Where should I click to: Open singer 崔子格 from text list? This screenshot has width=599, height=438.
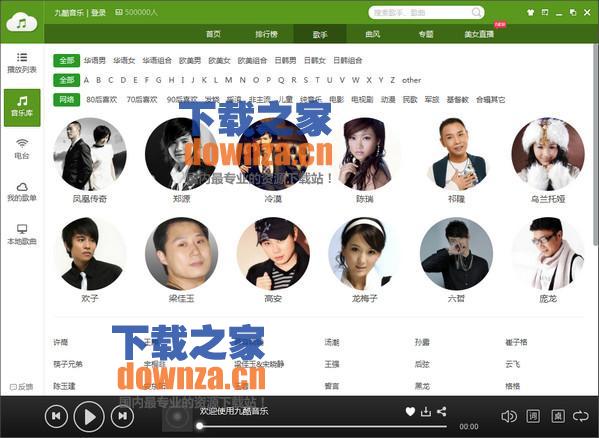516,342
